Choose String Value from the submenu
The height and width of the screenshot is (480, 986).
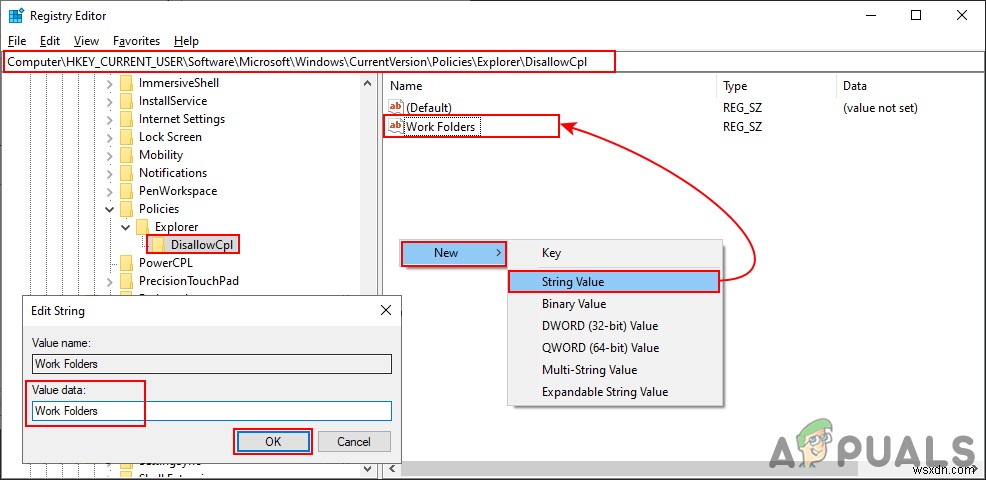(613, 282)
